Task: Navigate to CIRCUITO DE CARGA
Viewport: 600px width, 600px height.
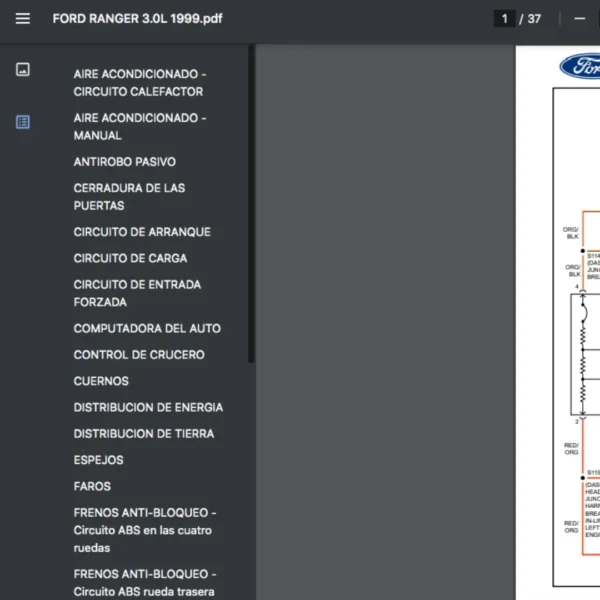Action: 130,258
